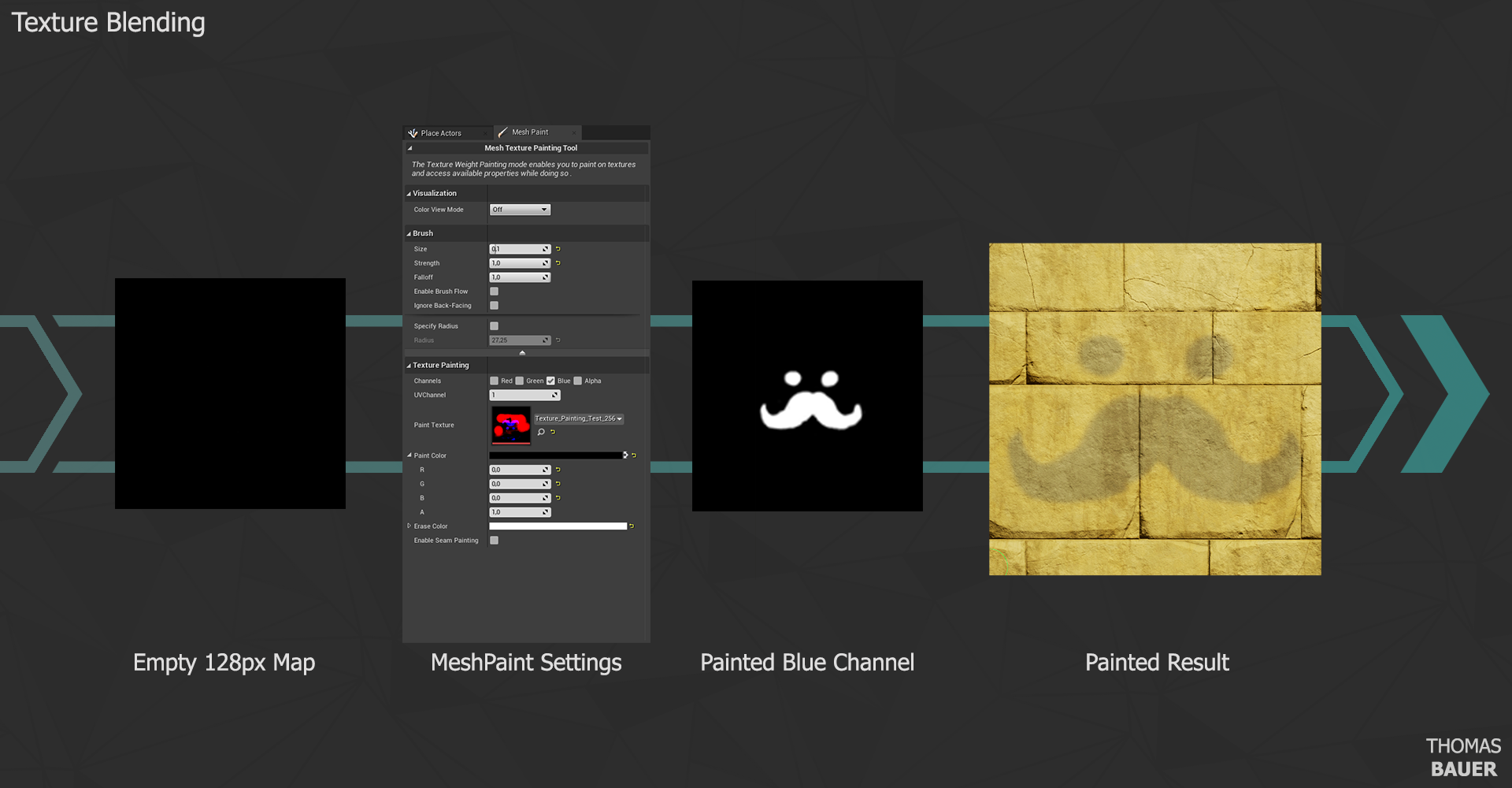Click the disabled Radius value field
This screenshot has height=788, width=1512.
(520, 340)
